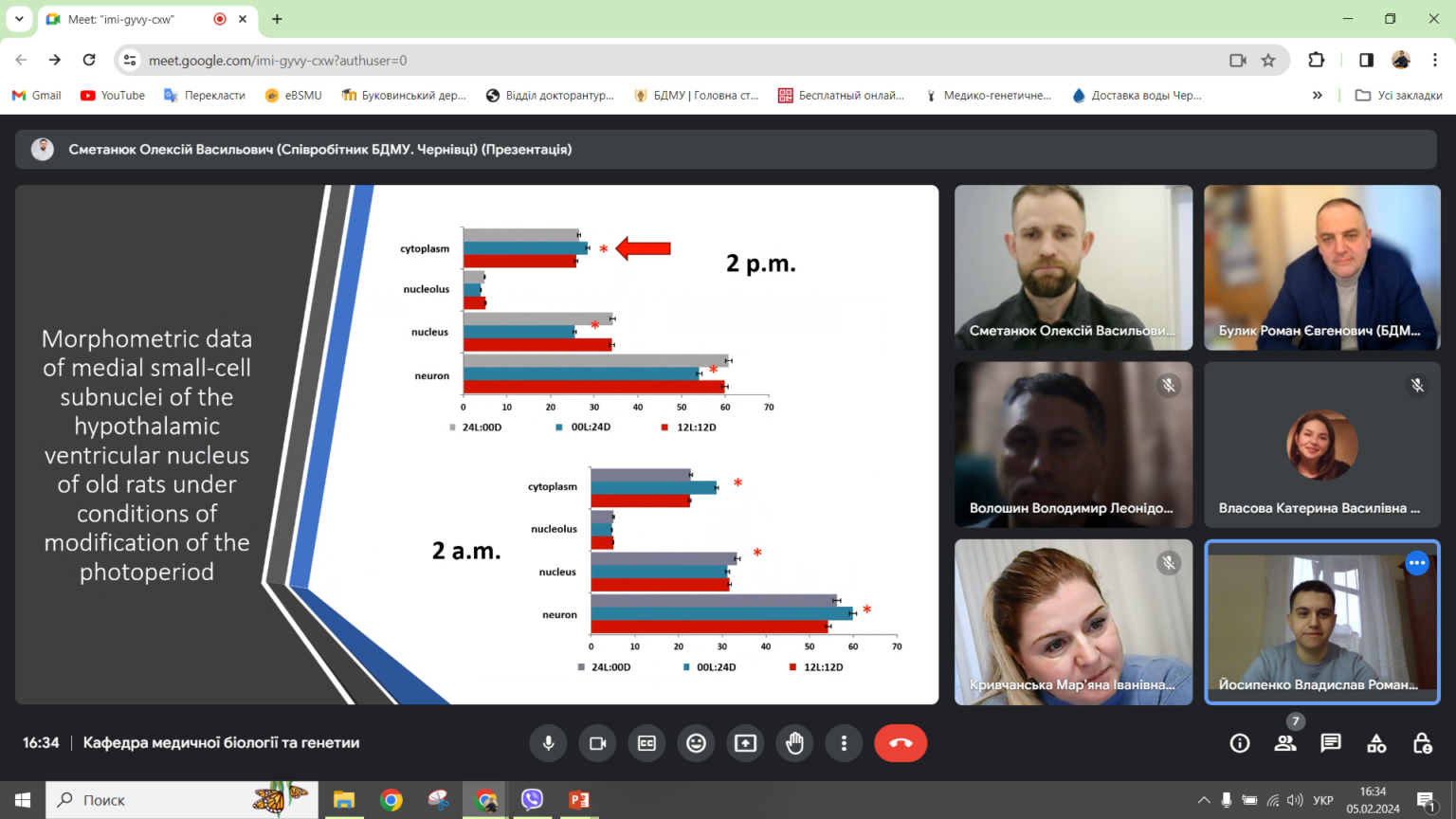Toggle the microphone in Meet controls

pyautogui.click(x=548, y=743)
